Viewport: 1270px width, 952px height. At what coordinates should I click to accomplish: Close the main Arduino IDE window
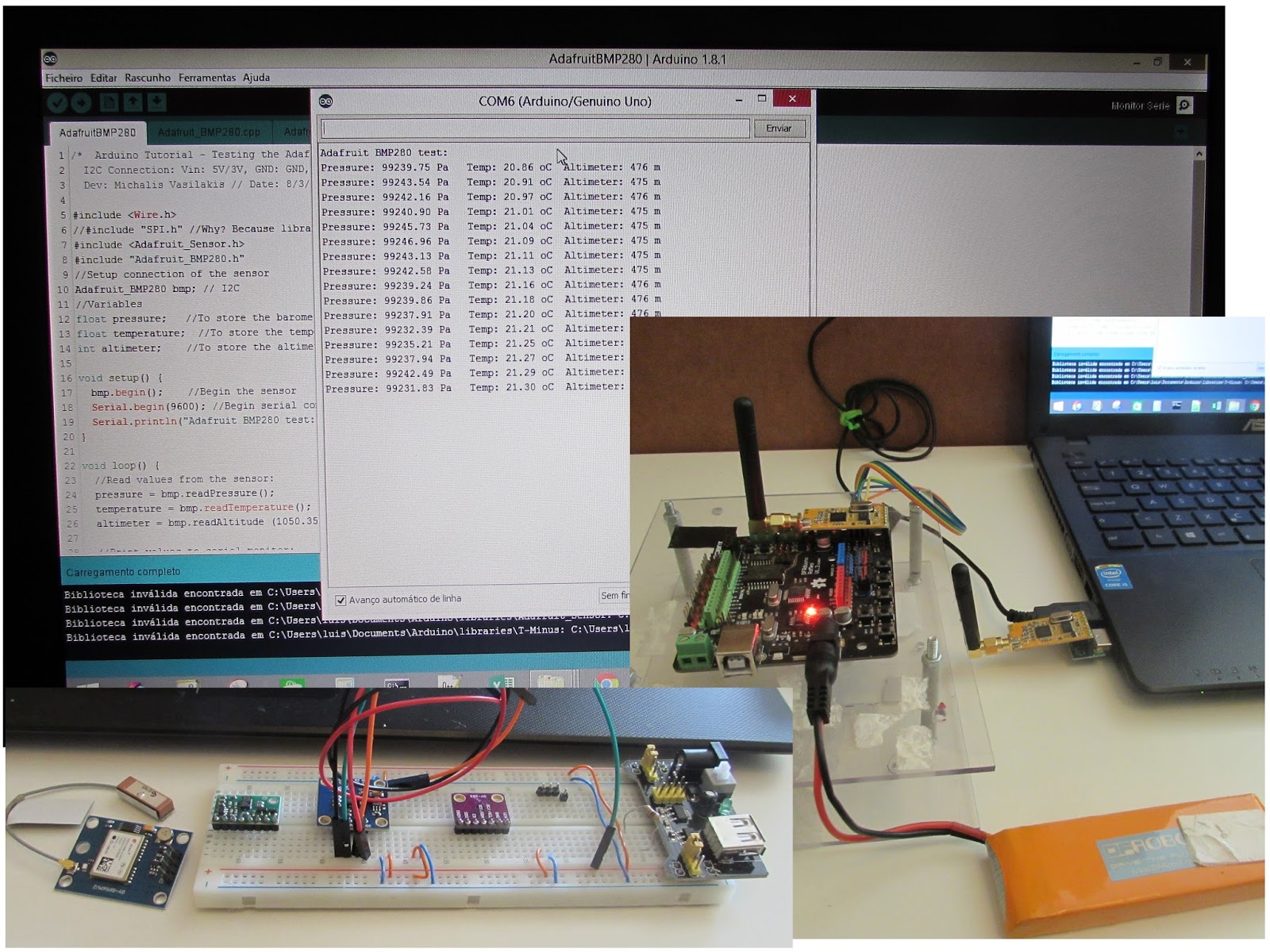[1187, 62]
